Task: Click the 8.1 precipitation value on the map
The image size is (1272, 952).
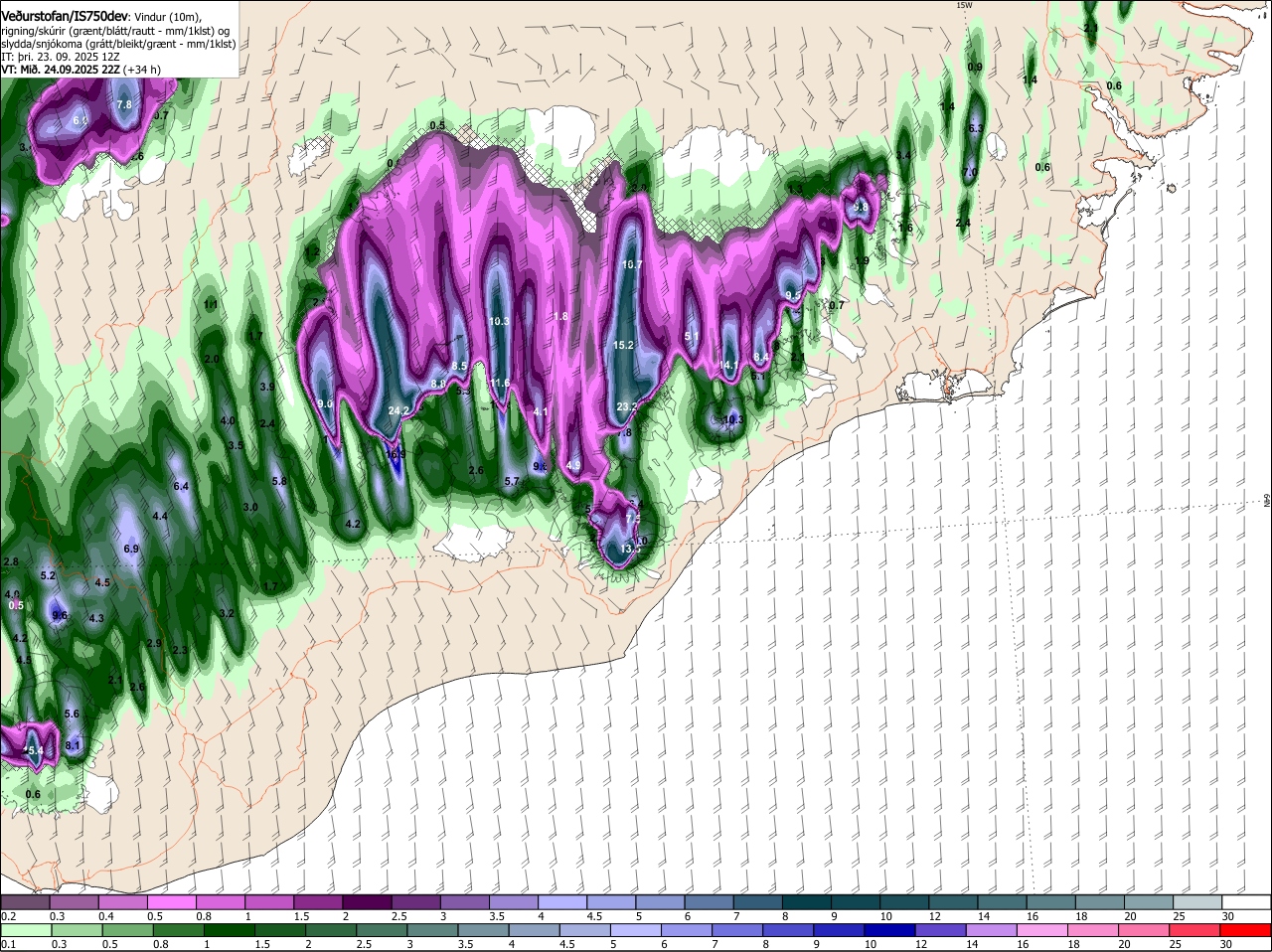Action: (73, 745)
